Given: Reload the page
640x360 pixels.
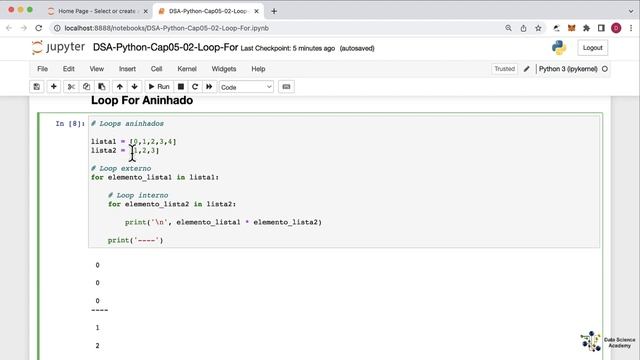Looking at the screenshot, I should [x=39, y=28].
